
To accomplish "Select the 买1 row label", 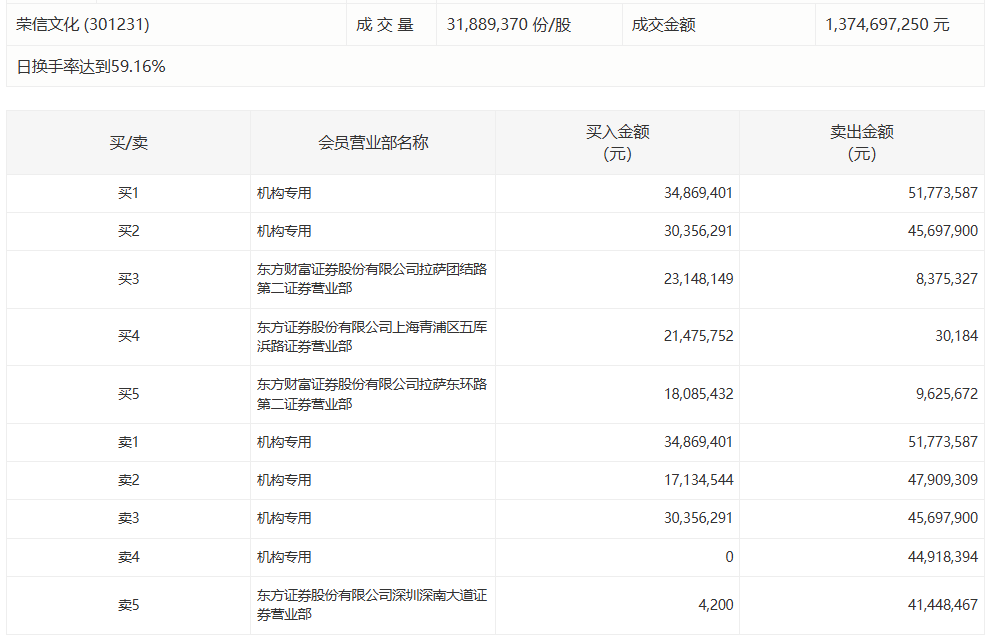I will click(128, 193).
